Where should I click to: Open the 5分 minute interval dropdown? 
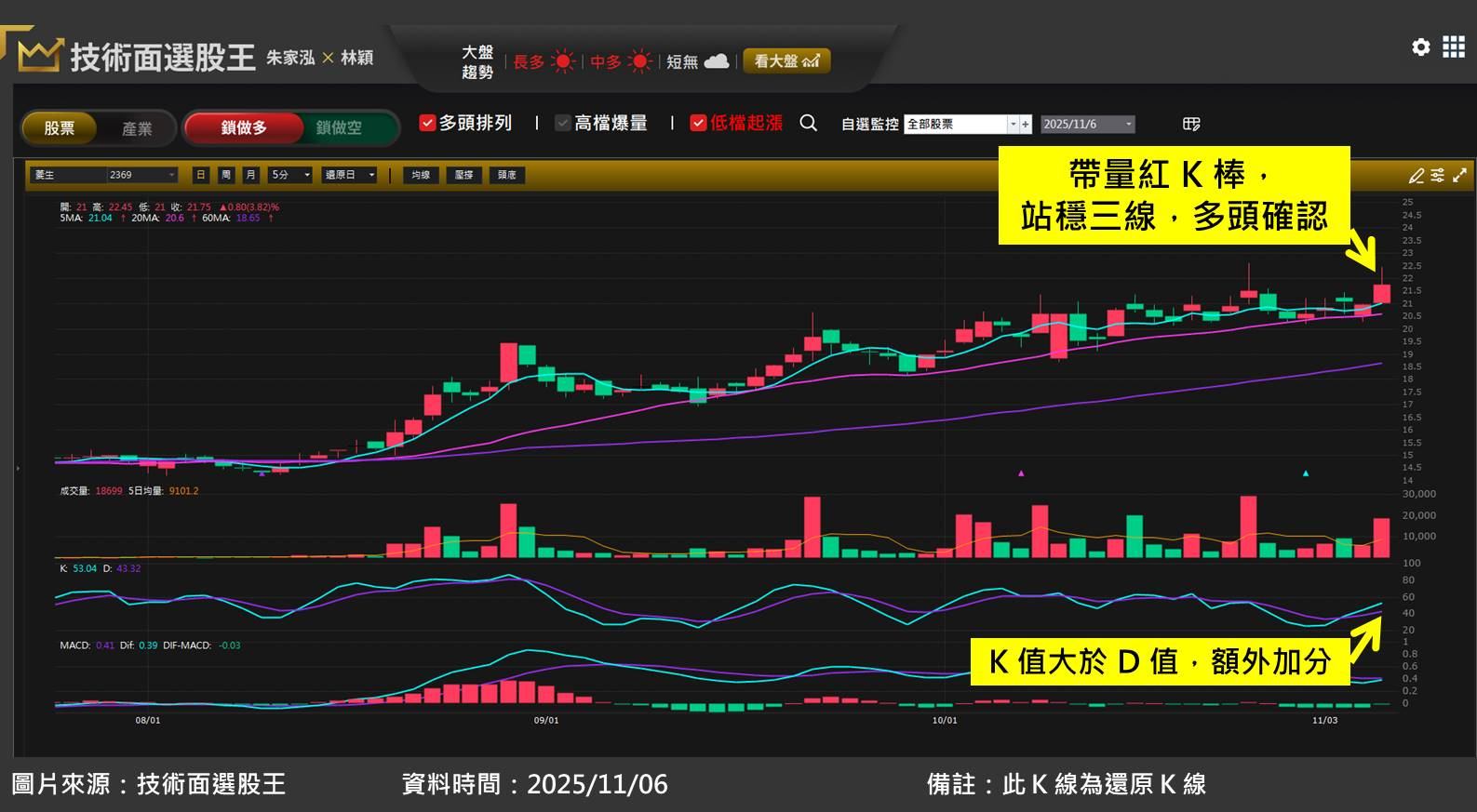[x=289, y=175]
